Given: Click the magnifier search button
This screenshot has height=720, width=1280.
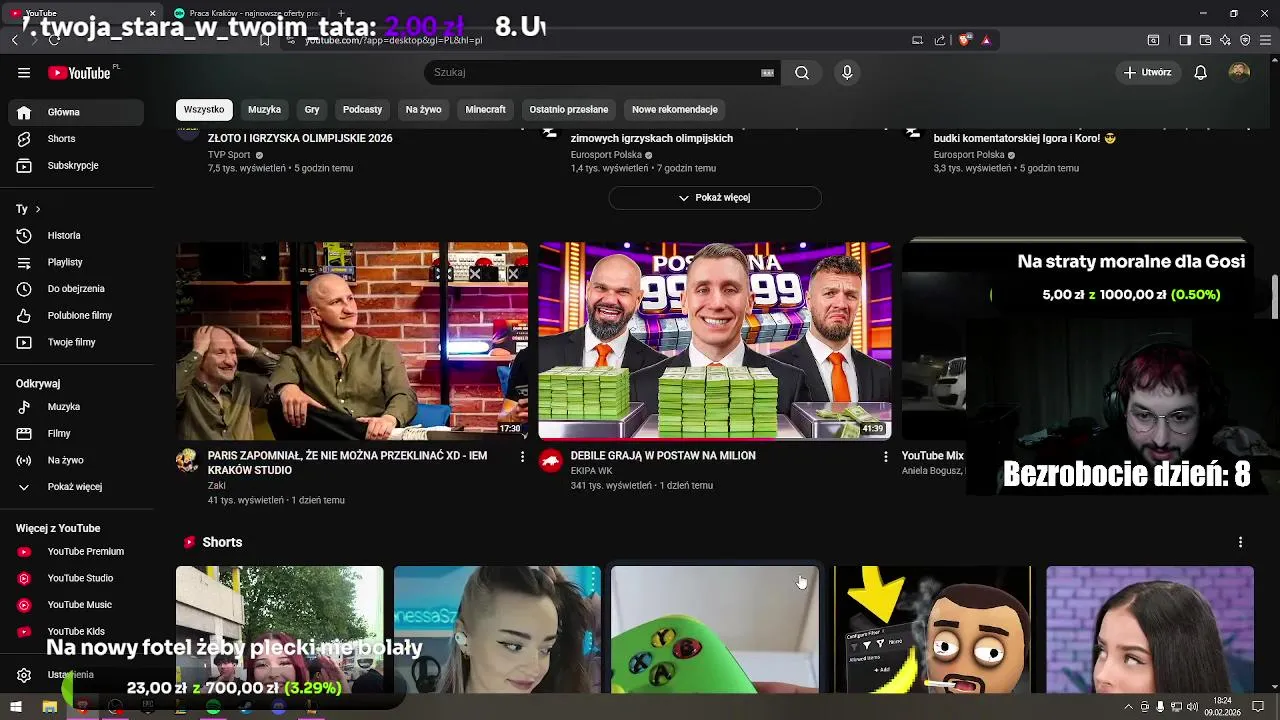Looking at the screenshot, I should pyautogui.click(x=802, y=72).
